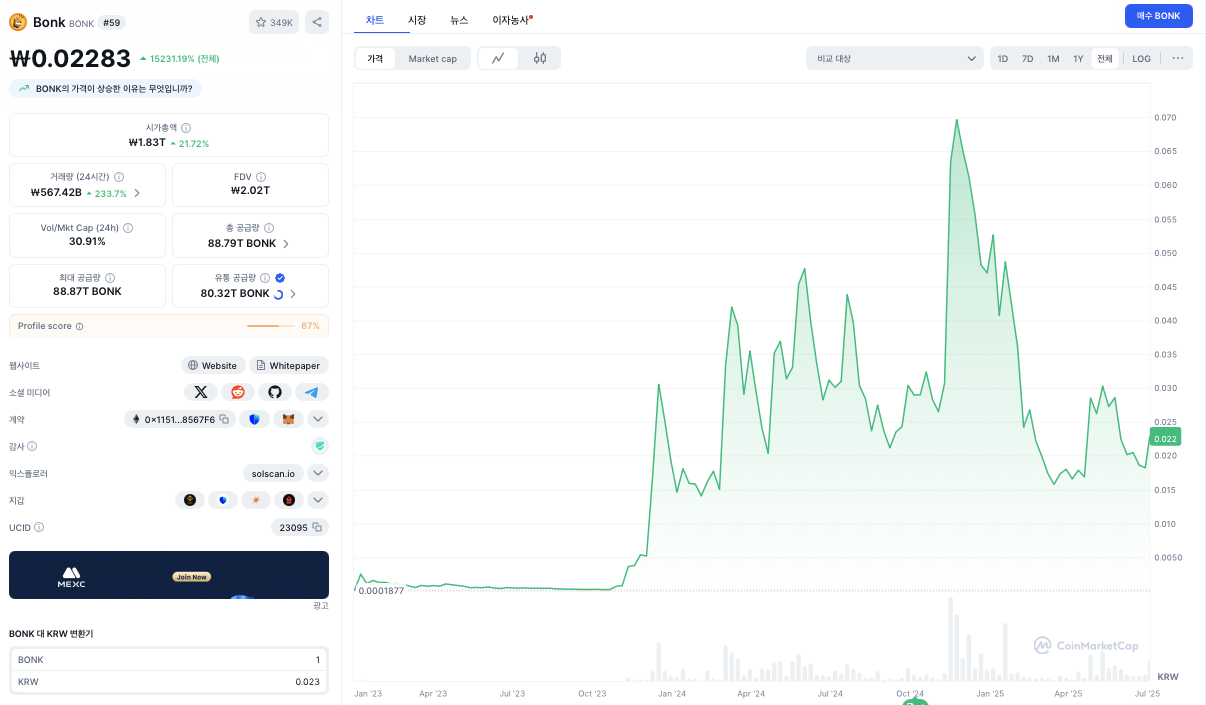
Task: Click the blue shield wallet icon
Action: (x=223, y=500)
